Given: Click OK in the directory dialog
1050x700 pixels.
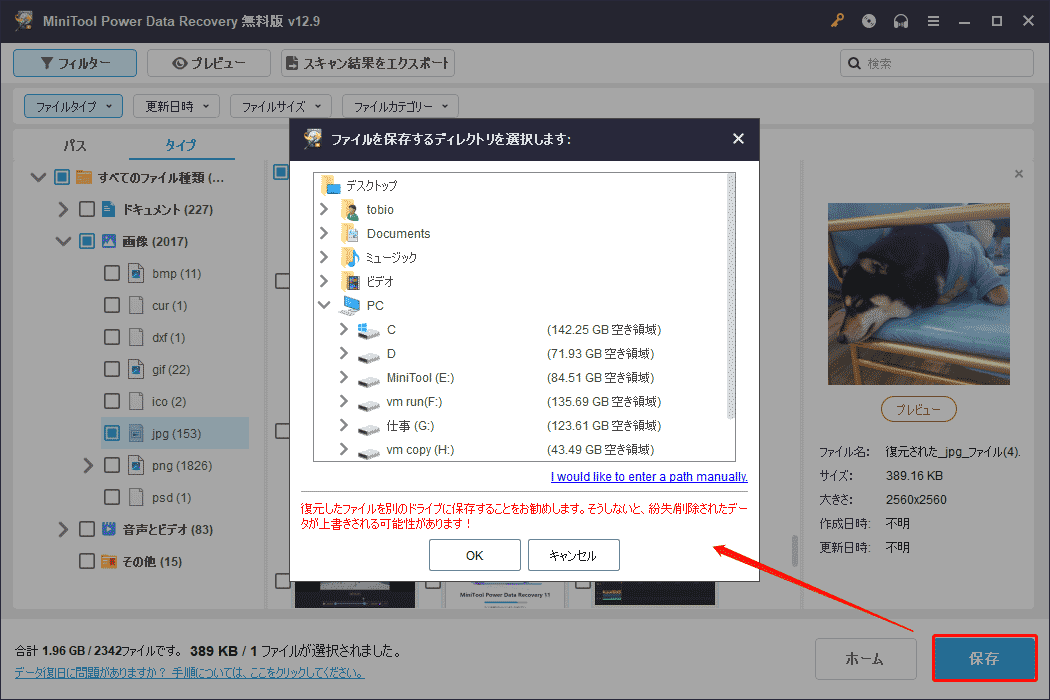Looking at the screenshot, I should [x=475, y=555].
